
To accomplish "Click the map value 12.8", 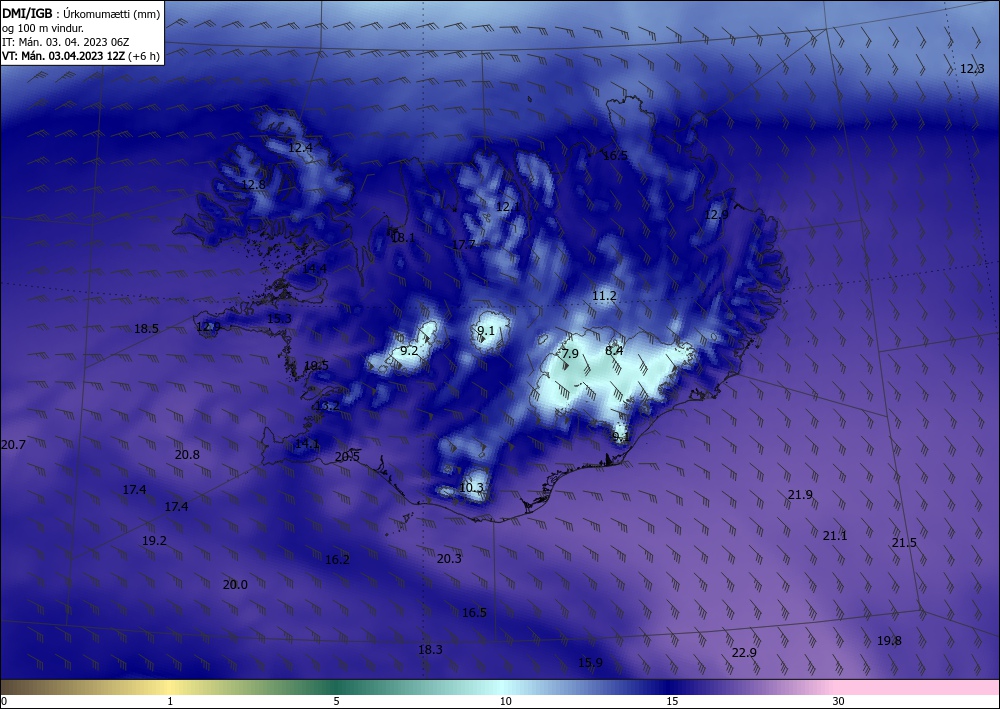I will click(x=253, y=185).
